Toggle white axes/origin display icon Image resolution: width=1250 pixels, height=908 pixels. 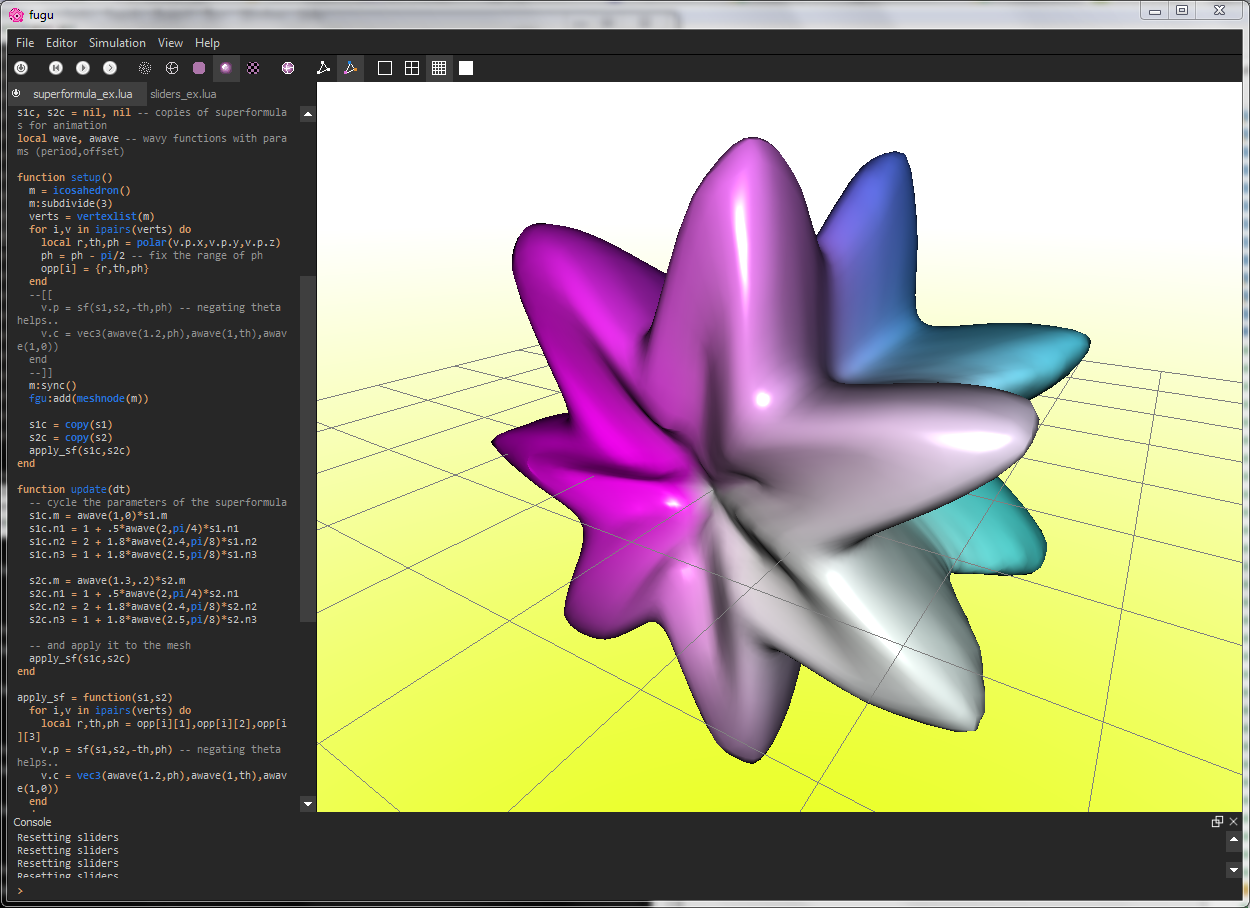[323, 68]
